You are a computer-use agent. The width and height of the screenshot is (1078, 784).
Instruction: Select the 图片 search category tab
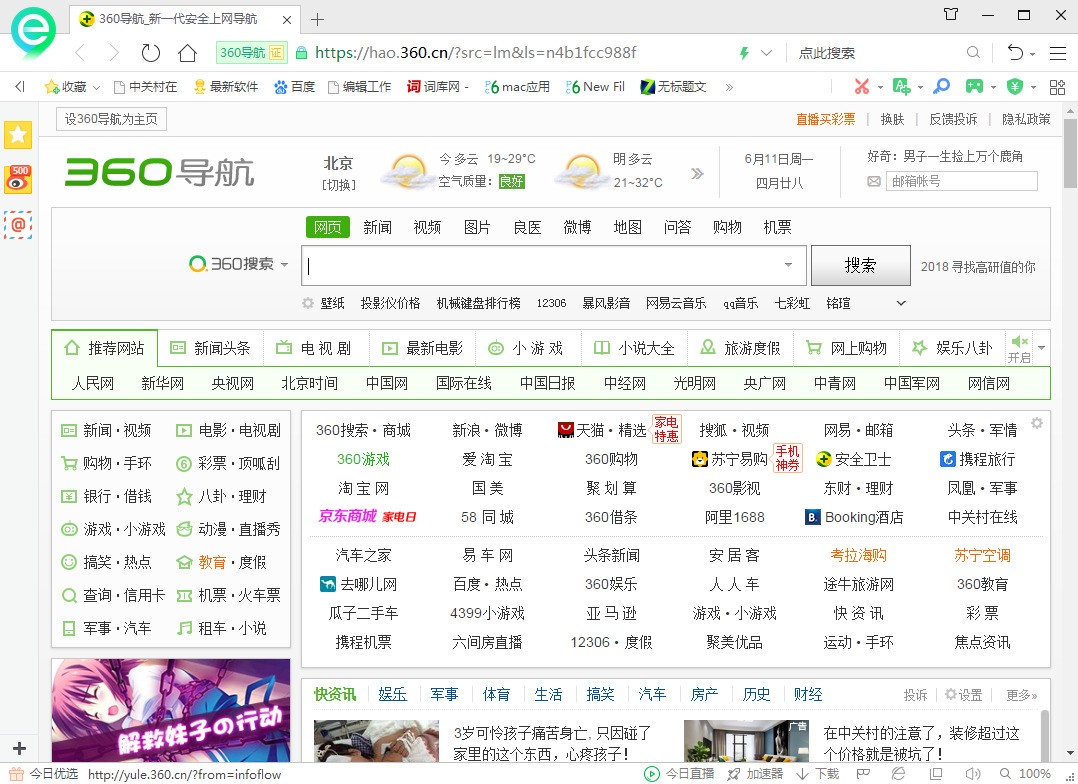(477, 227)
